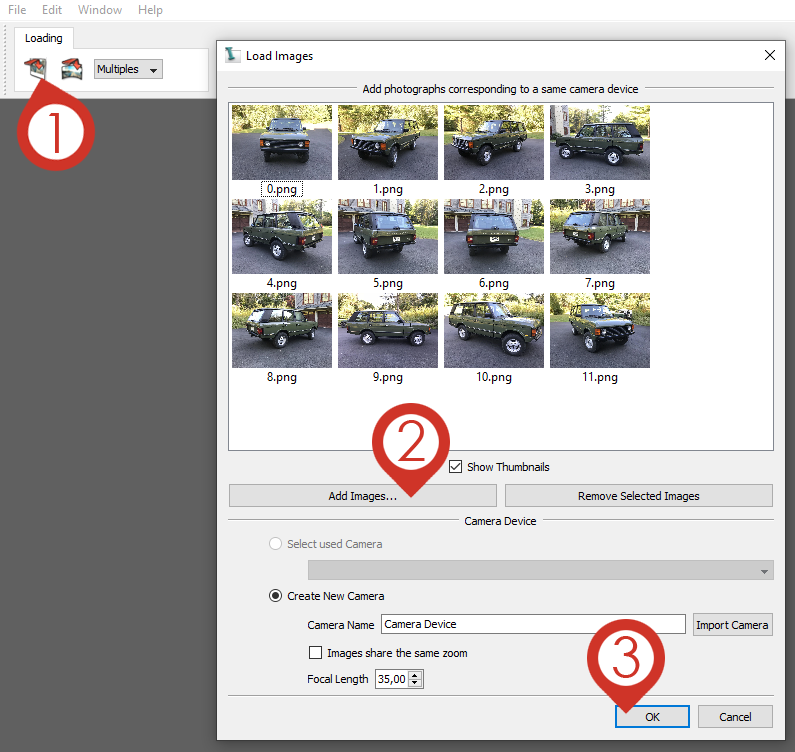Click the Focal Length value field
Image resolution: width=795 pixels, height=752 pixels.
coord(392,679)
